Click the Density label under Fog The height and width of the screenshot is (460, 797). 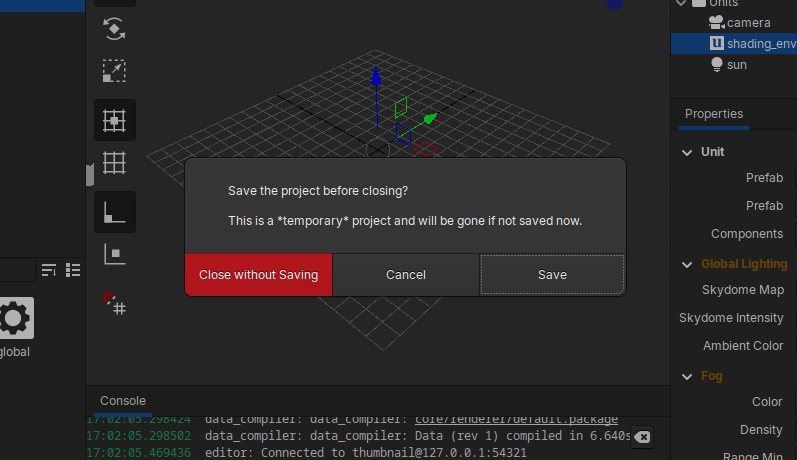tap(761, 430)
